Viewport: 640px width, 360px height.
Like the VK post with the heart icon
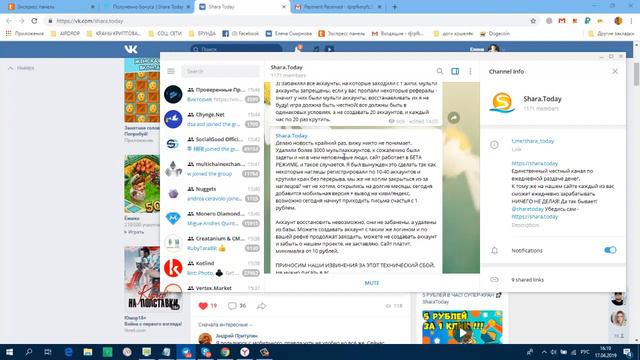pos(203,306)
